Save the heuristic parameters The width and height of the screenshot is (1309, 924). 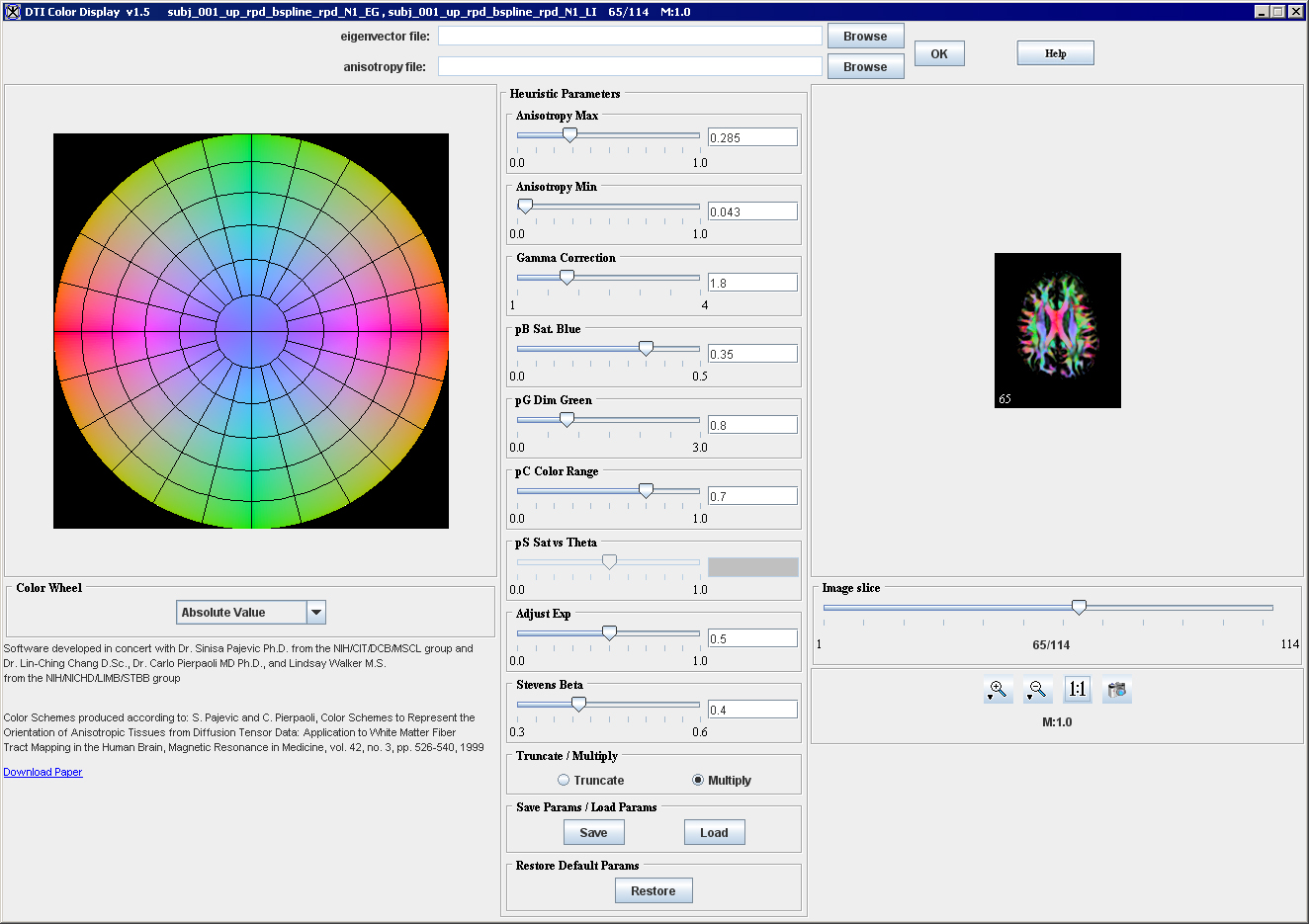click(593, 833)
